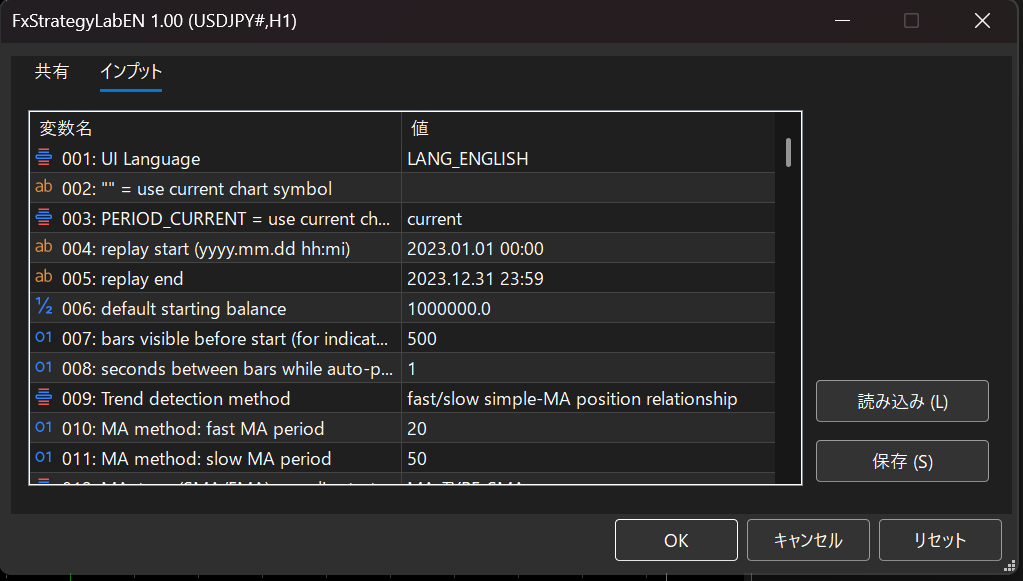Click the 変数名 column header

pos(215,128)
